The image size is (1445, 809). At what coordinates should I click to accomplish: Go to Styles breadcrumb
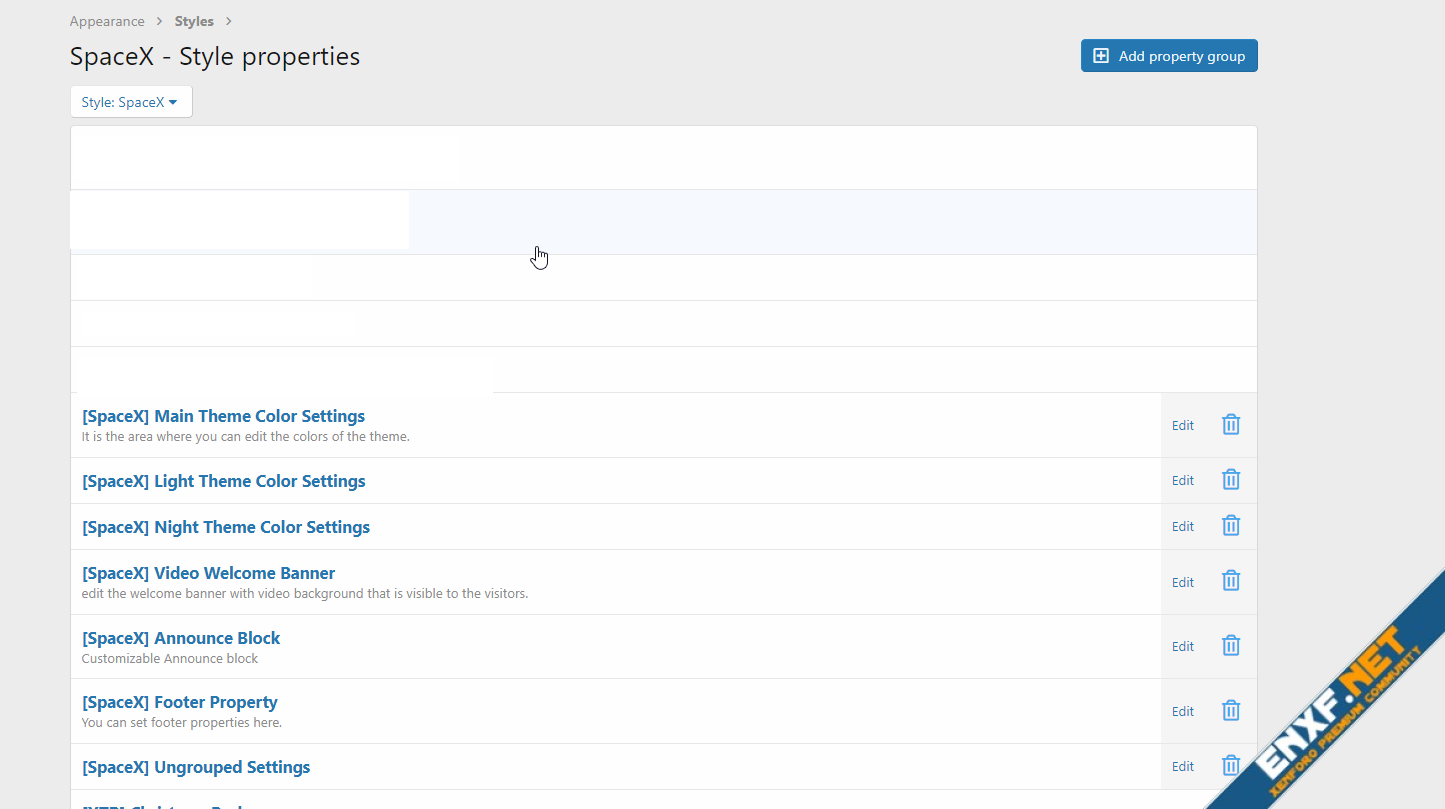(194, 21)
